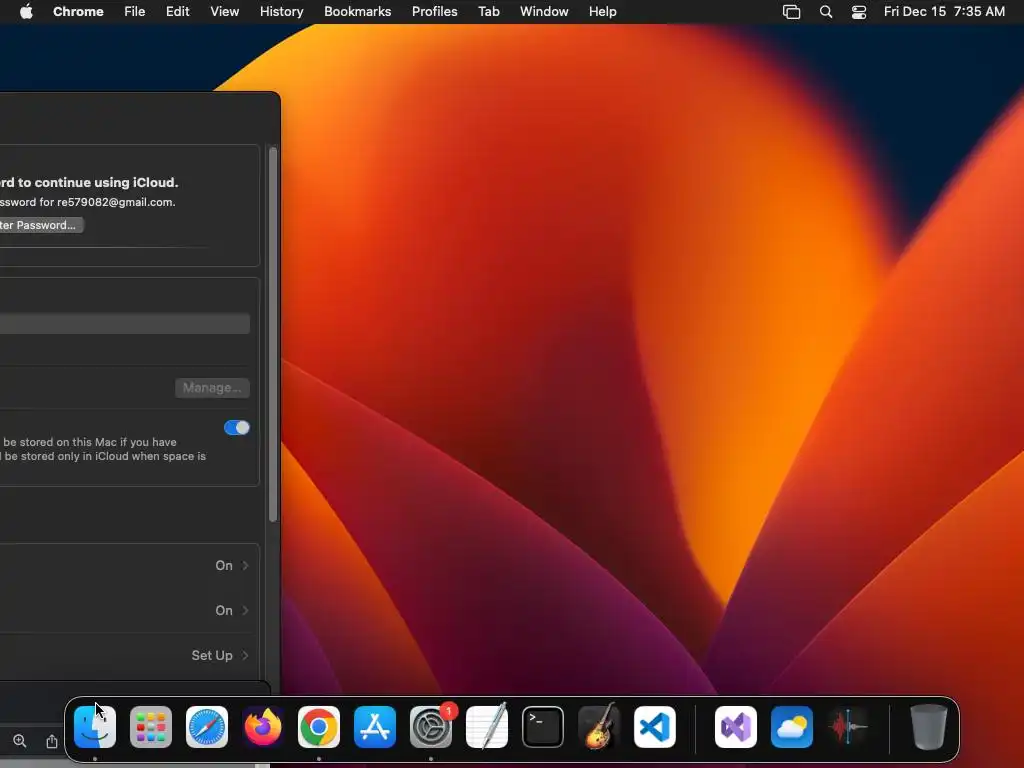Click the Stage Manager menu bar icon

[792, 12]
